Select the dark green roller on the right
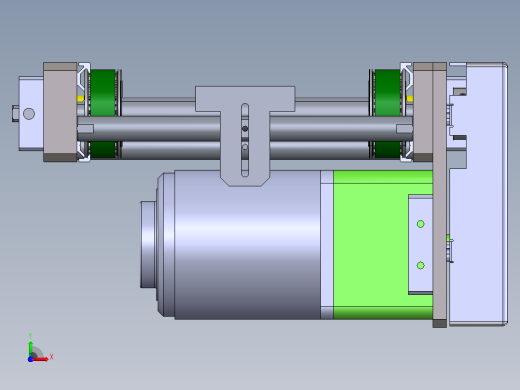The width and height of the screenshot is (520, 390). 388,114
